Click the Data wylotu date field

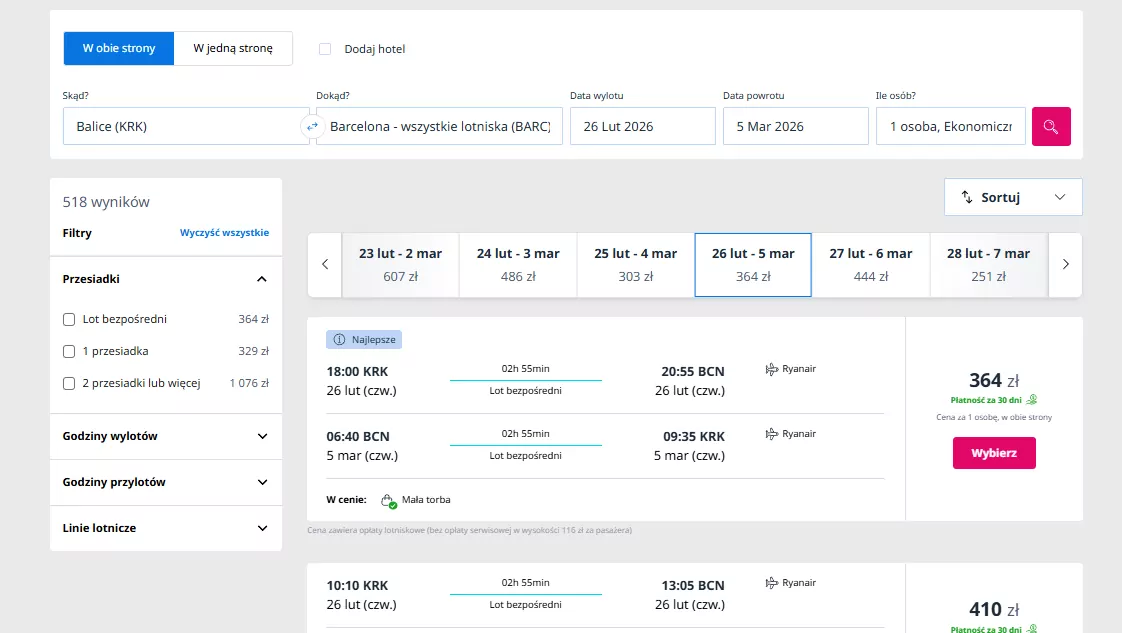tap(642, 126)
